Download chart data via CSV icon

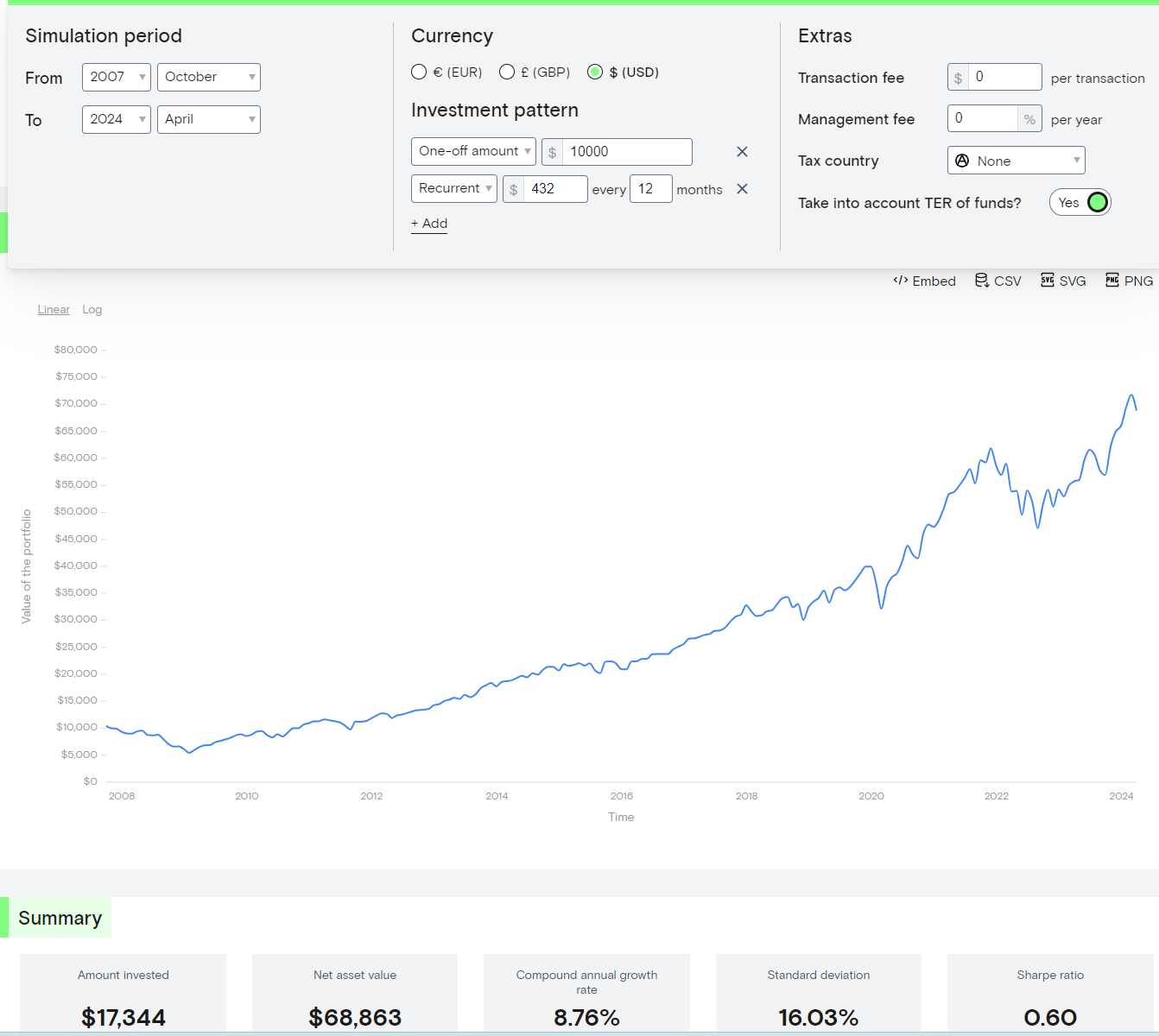pyautogui.click(x=982, y=281)
